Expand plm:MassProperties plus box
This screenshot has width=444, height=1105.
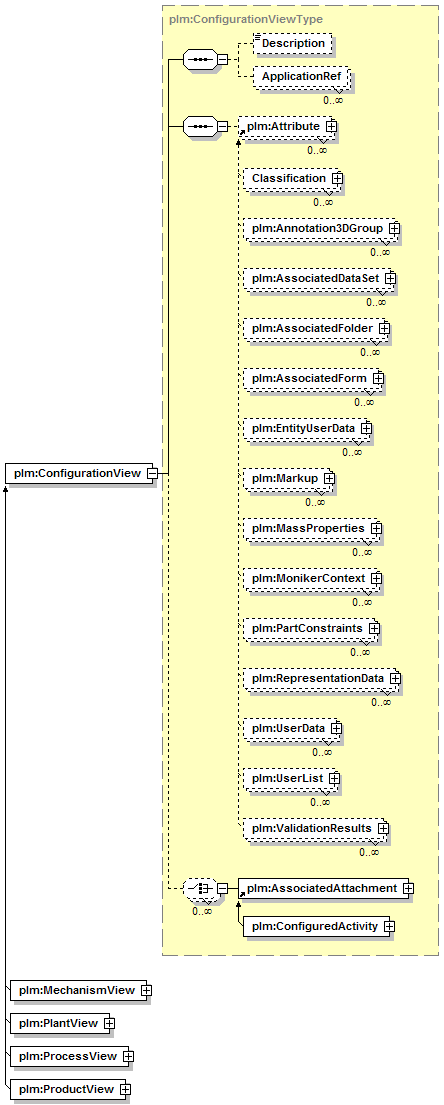pyautogui.click(x=376, y=528)
